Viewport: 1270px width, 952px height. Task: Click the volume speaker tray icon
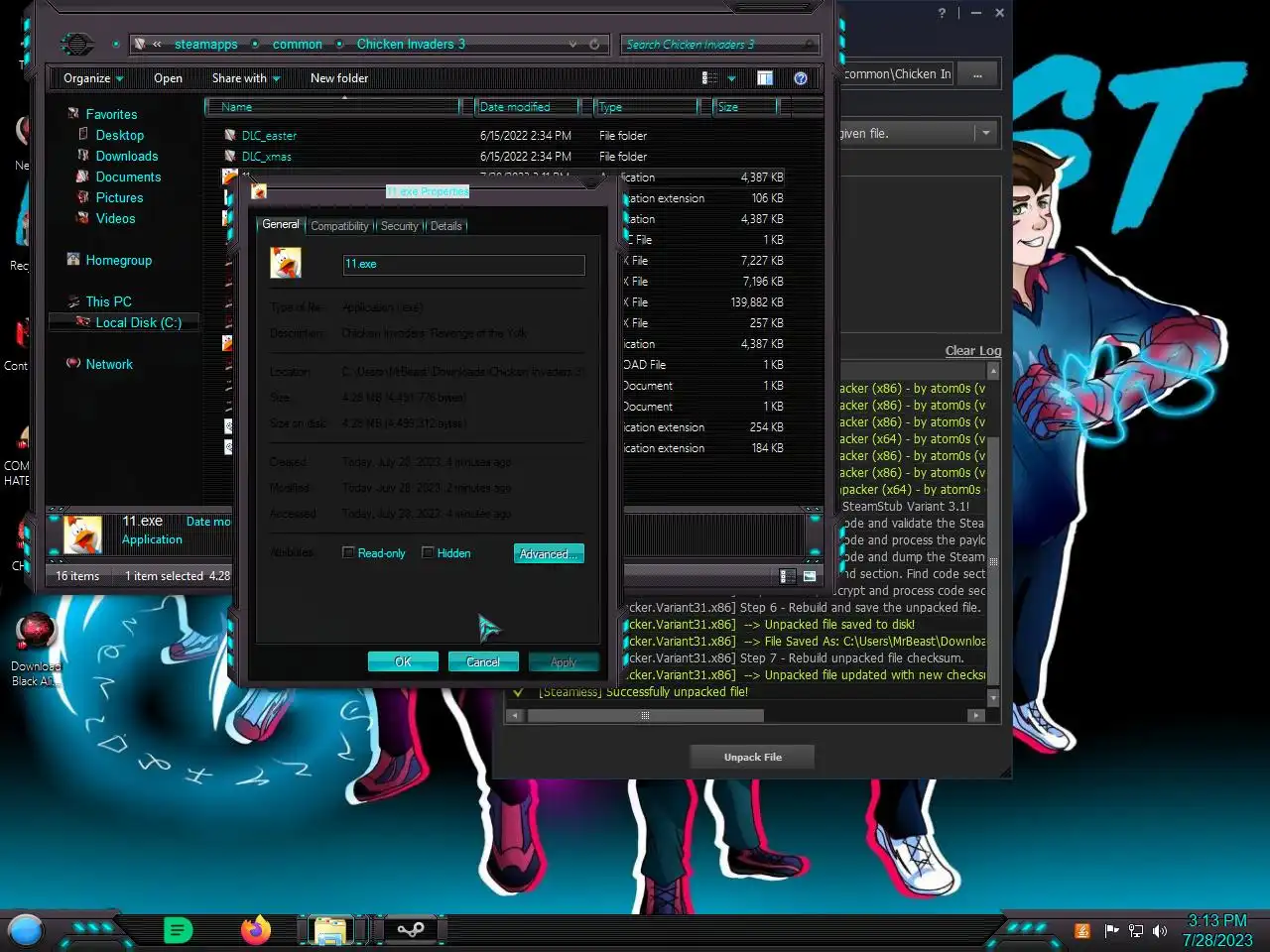click(1160, 930)
